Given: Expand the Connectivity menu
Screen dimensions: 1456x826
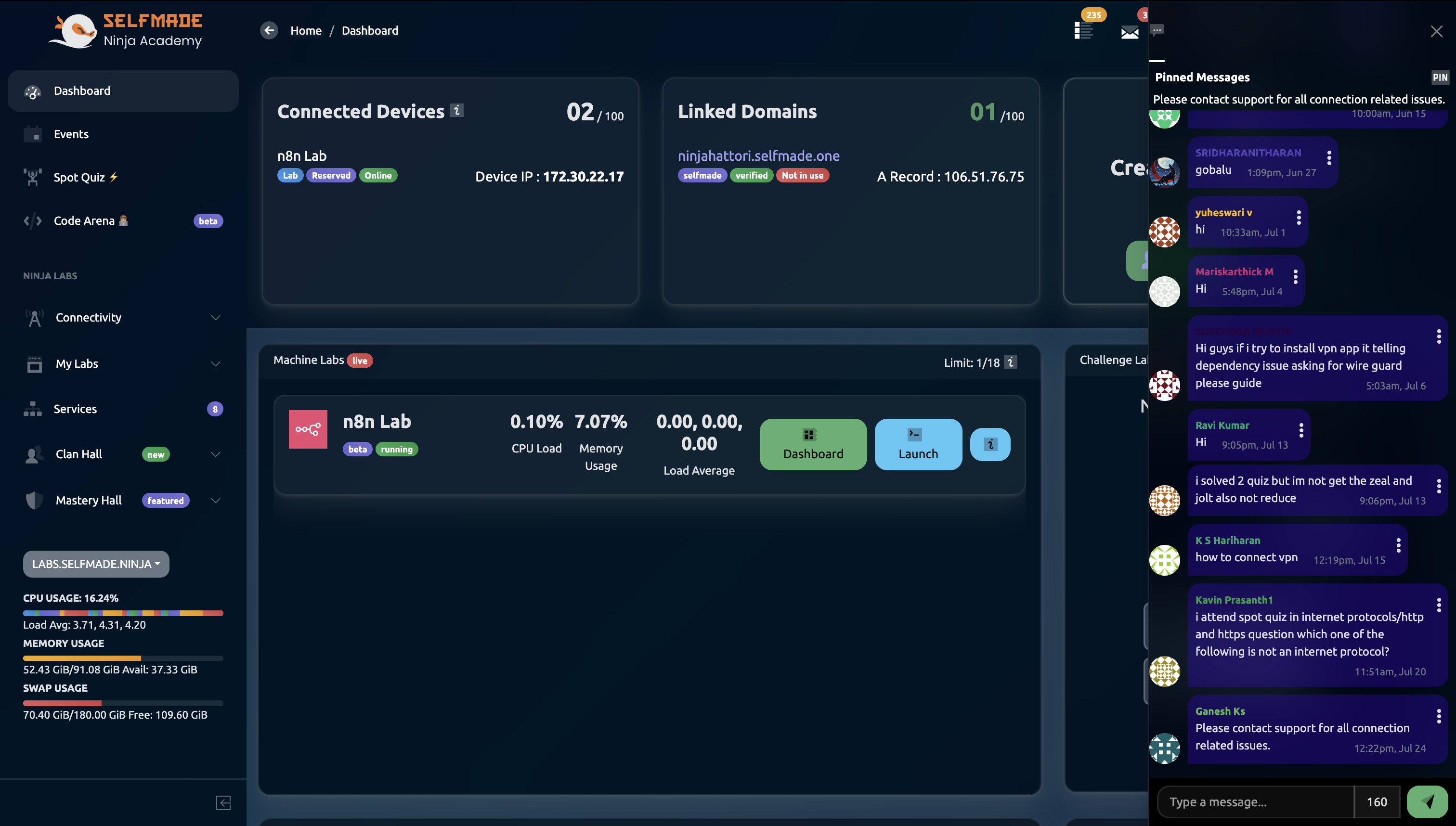Looking at the screenshot, I should pyautogui.click(x=123, y=318).
